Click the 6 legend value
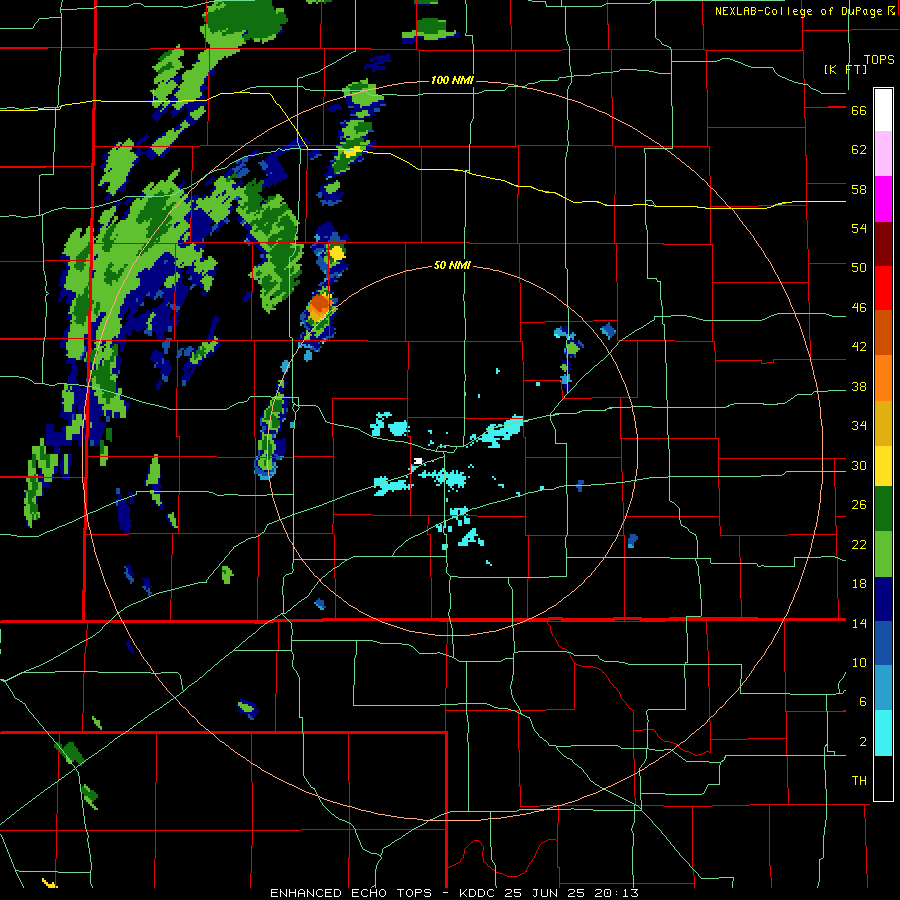 coord(863,702)
